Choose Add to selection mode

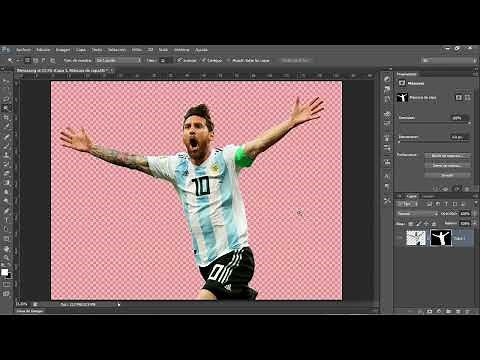pos(36,60)
